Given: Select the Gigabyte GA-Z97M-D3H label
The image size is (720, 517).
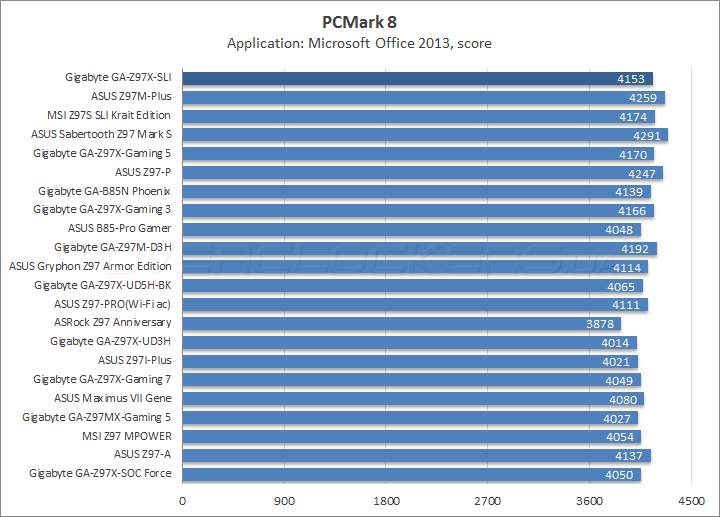Looking at the screenshot, I should point(113,247).
